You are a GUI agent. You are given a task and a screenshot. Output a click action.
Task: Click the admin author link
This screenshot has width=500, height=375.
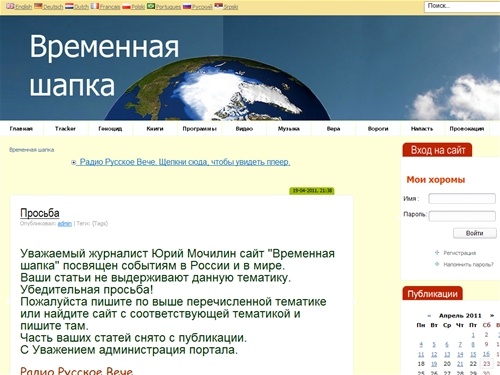[65, 224]
